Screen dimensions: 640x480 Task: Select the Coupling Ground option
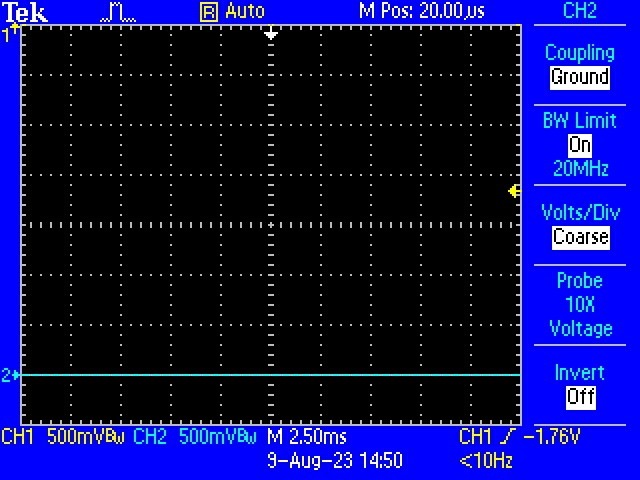pos(580,78)
